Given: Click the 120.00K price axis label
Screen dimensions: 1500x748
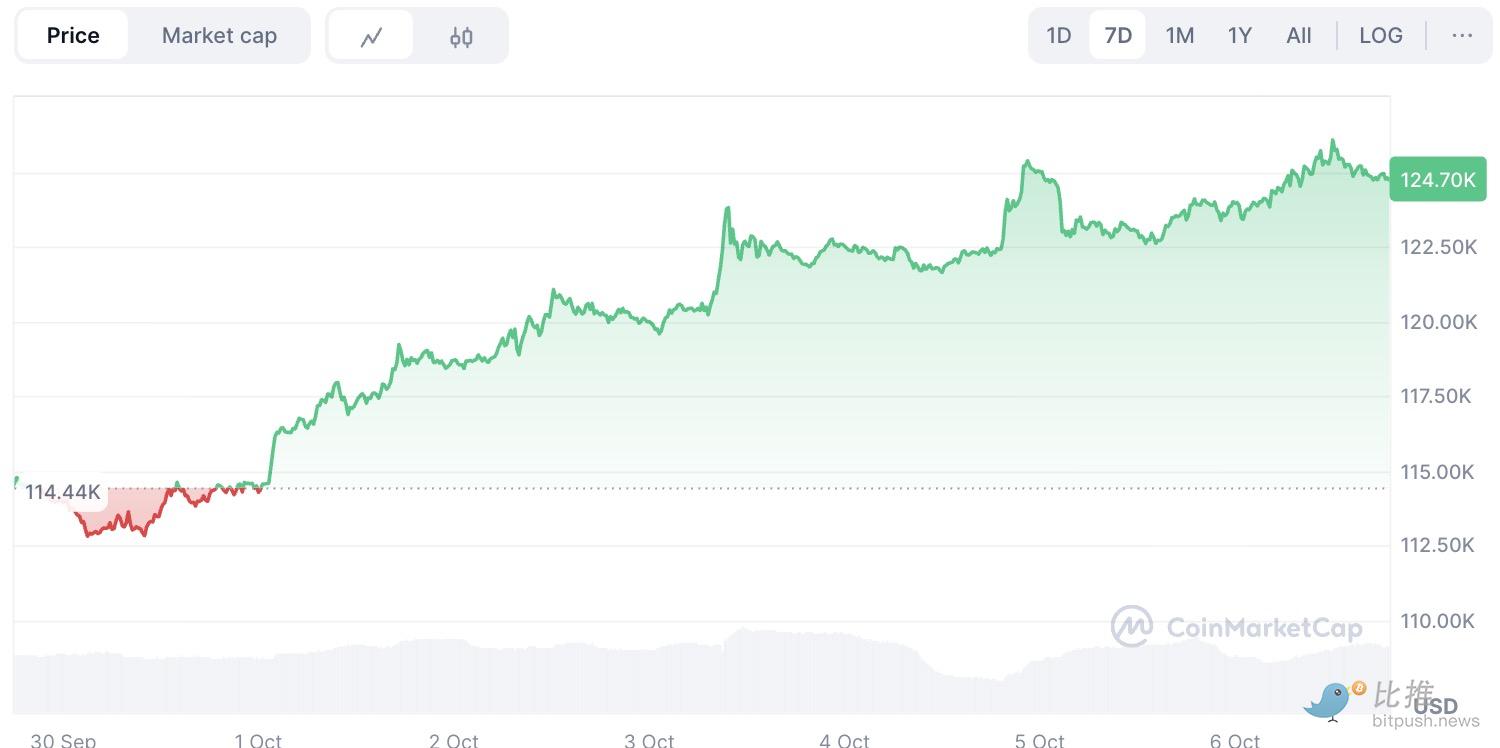Looking at the screenshot, I should click(x=1438, y=322).
